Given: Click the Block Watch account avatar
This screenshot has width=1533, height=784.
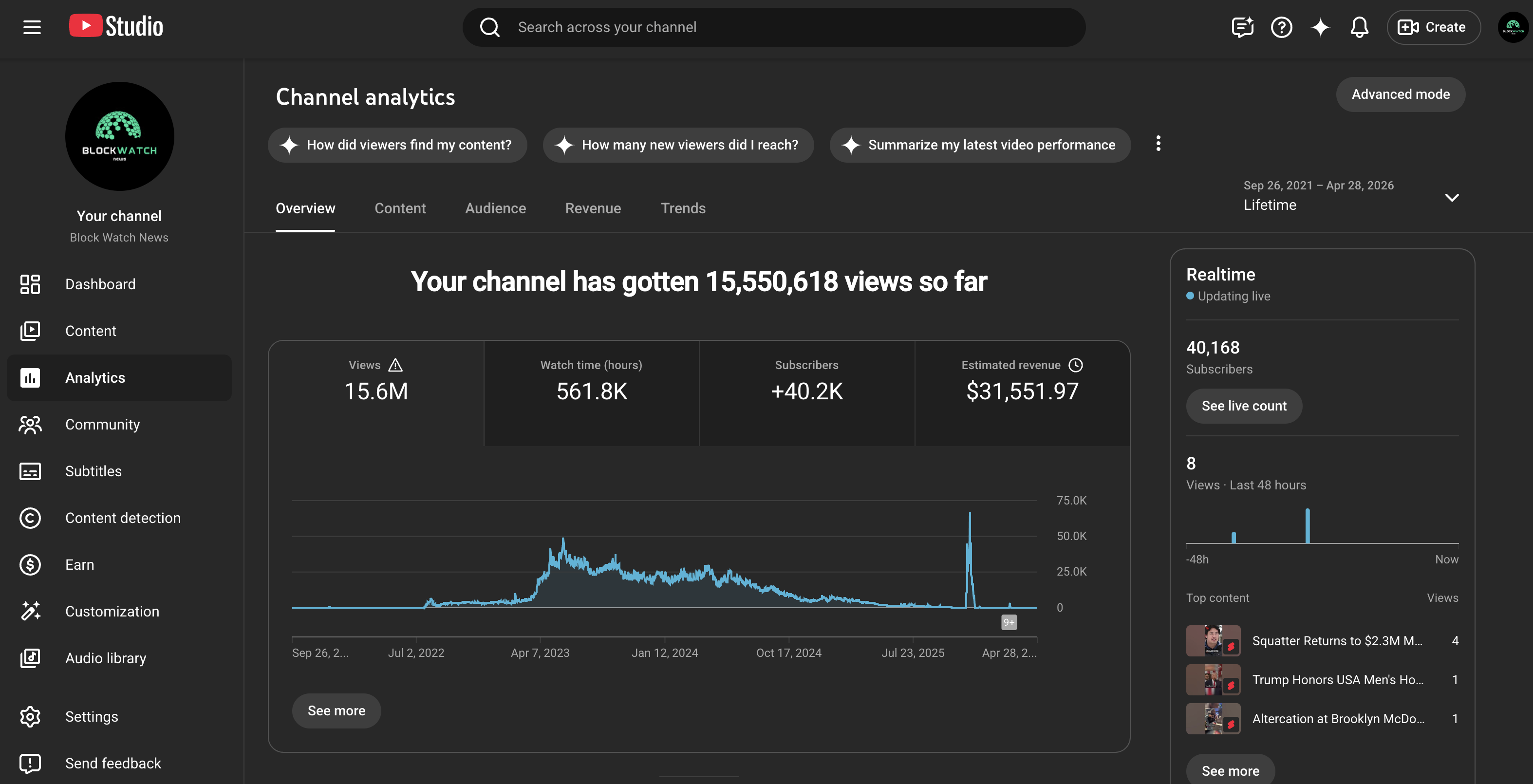Looking at the screenshot, I should [1513, 27].
